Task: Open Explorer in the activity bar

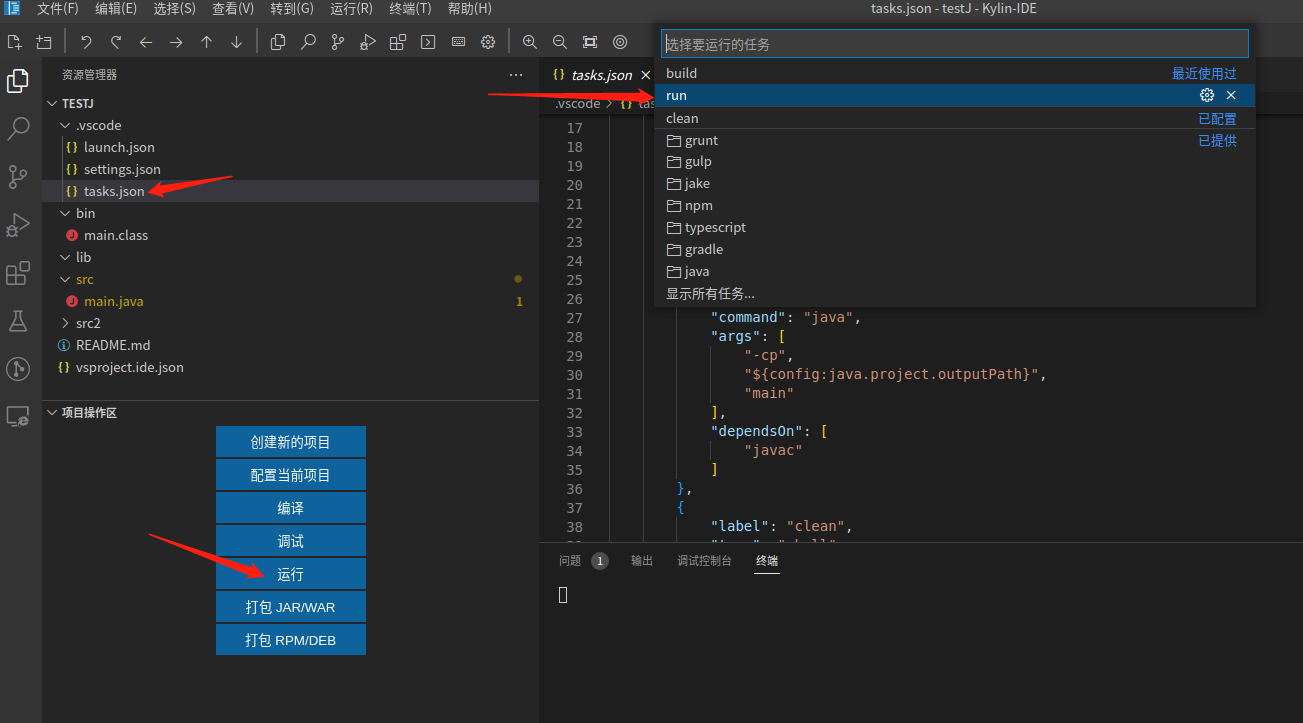Action: point(18,81)
